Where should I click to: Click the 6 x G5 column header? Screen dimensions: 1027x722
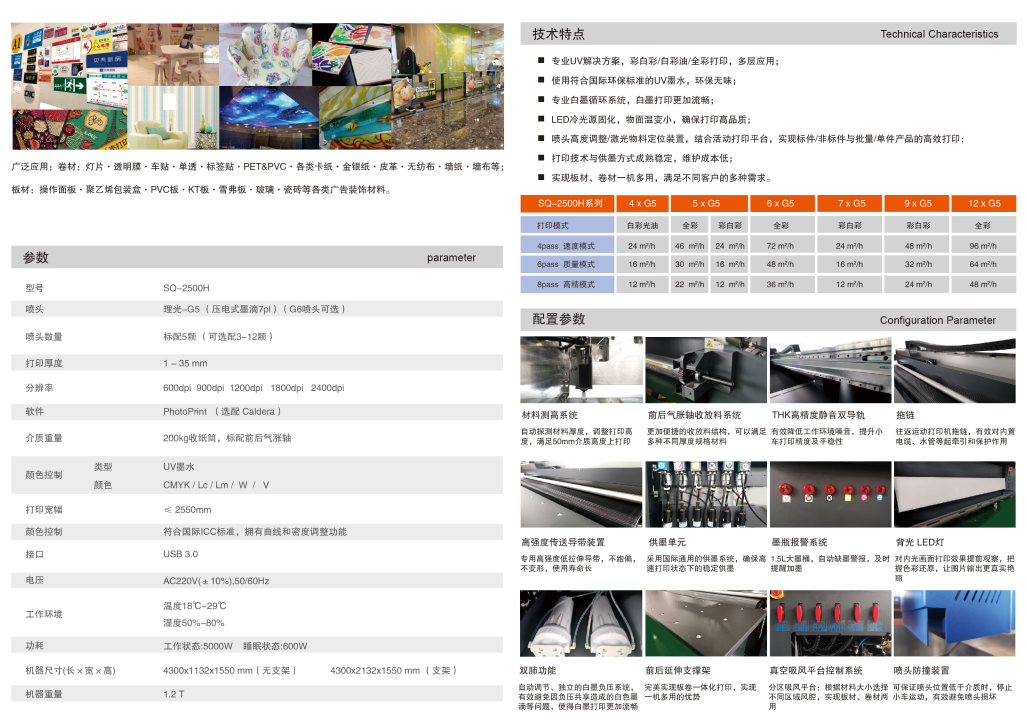click(780, 203)
